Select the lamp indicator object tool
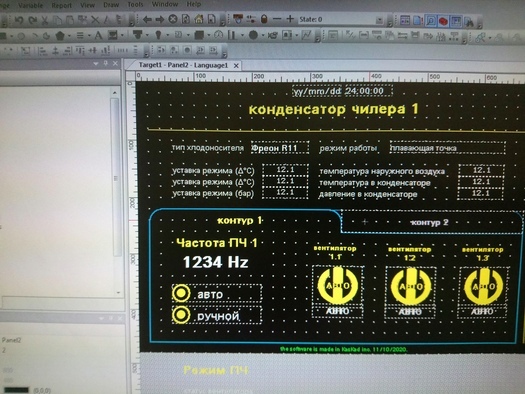 [158, 35]
